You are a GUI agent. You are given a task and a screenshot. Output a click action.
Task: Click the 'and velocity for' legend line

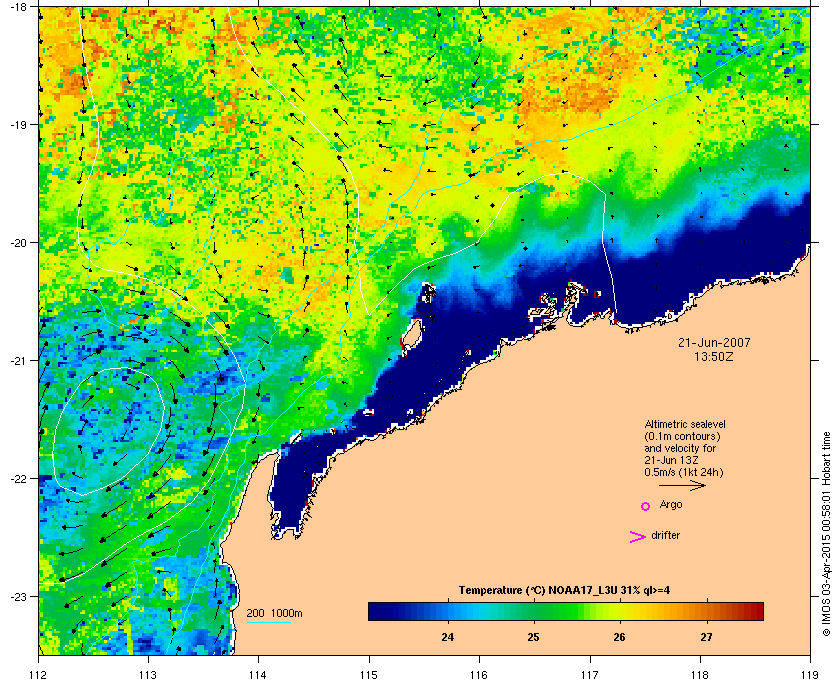[x=680, y=448]
